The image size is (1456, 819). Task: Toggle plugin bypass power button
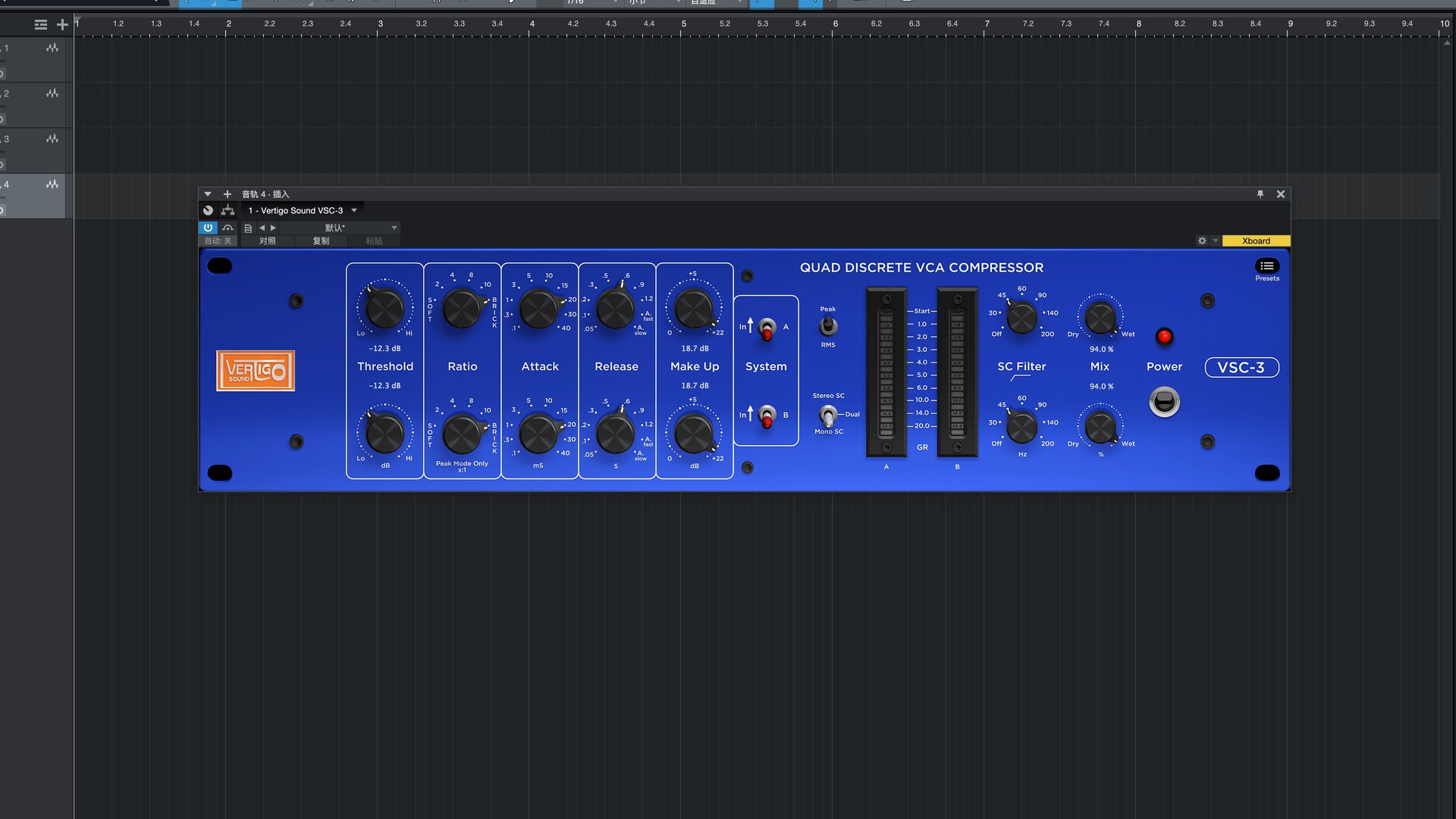point(208,227)
